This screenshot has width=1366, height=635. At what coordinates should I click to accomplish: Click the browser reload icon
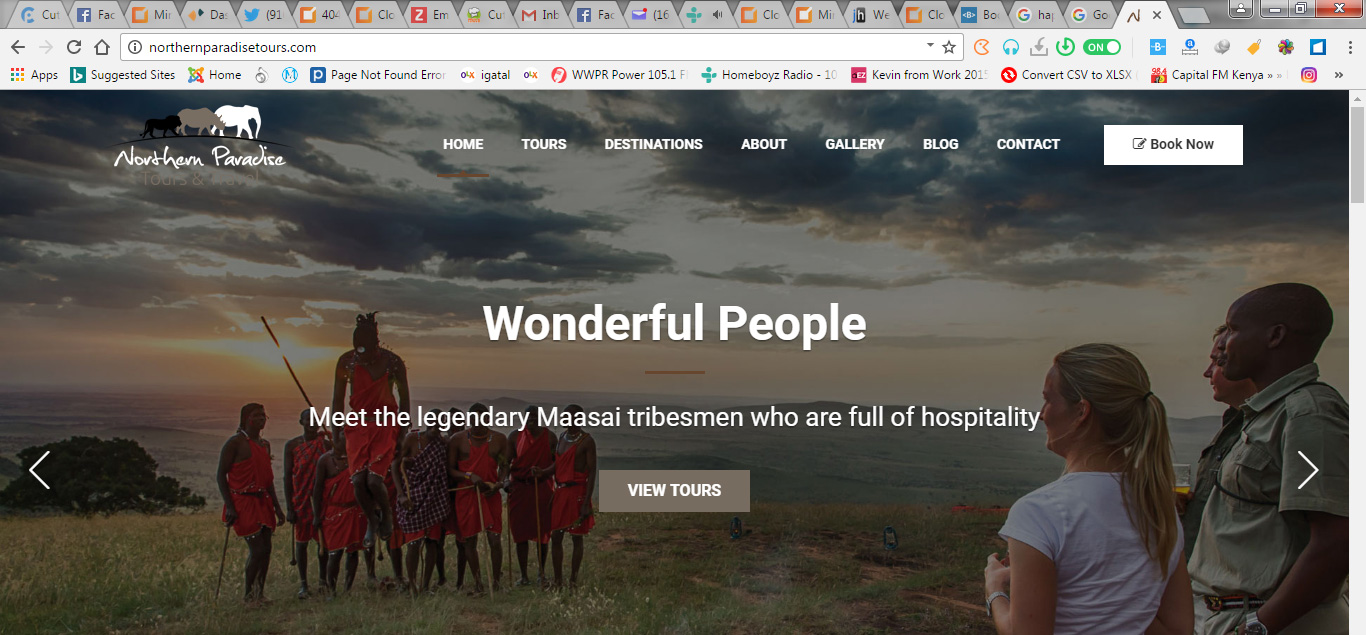click(74, 47)
